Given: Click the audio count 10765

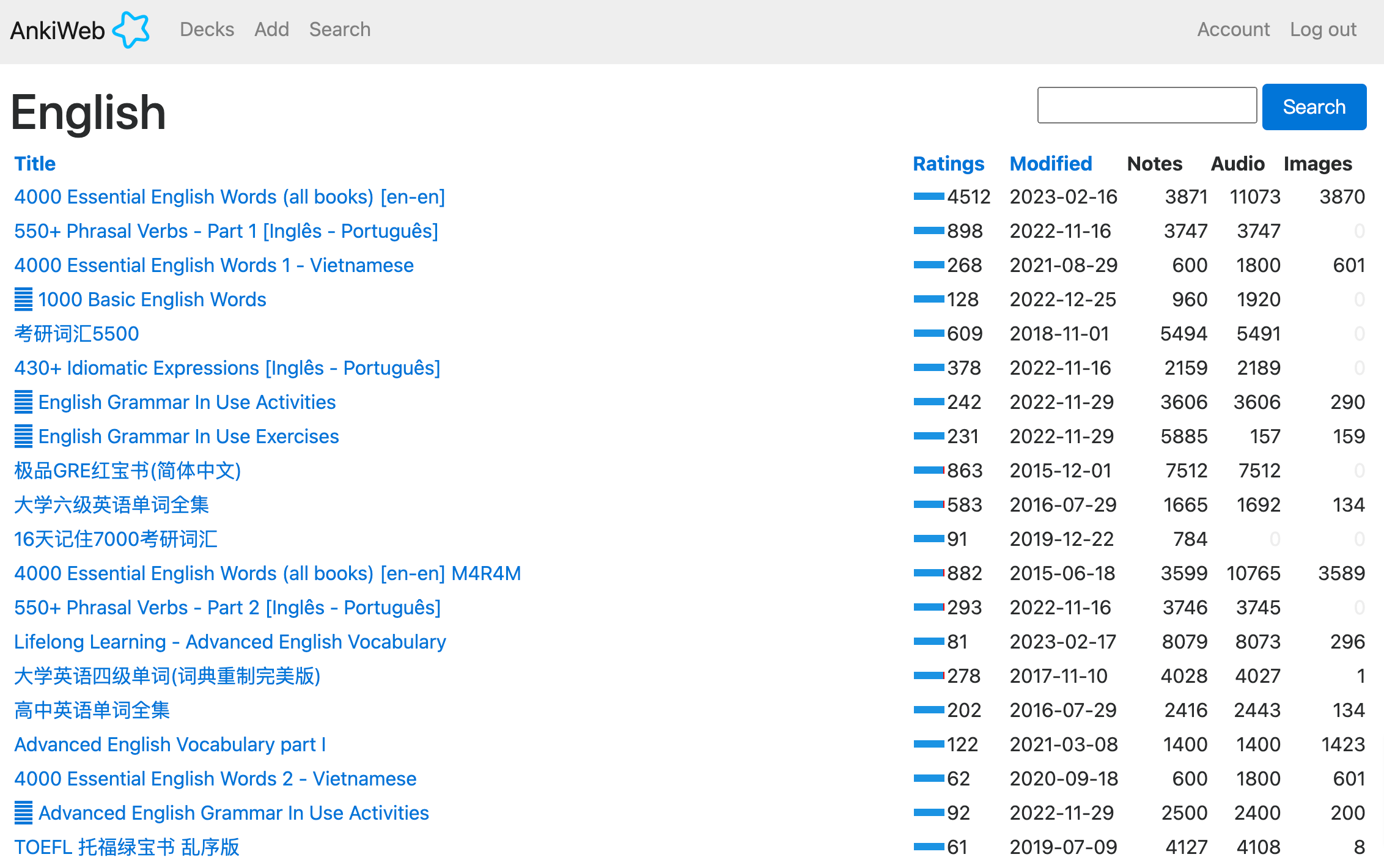Looking at the screenshot, I should (x=1254, y=573).
